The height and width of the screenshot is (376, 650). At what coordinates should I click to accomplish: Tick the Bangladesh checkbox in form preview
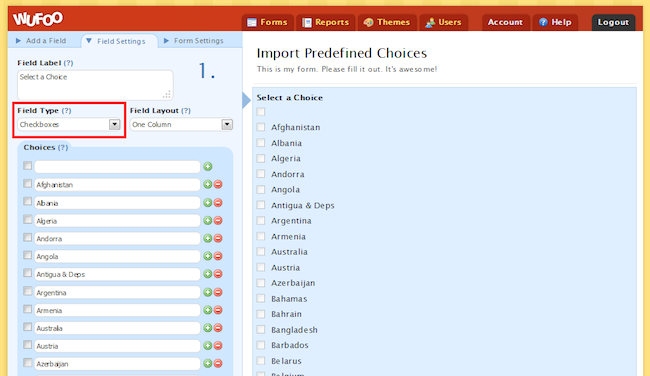[261, 330]
